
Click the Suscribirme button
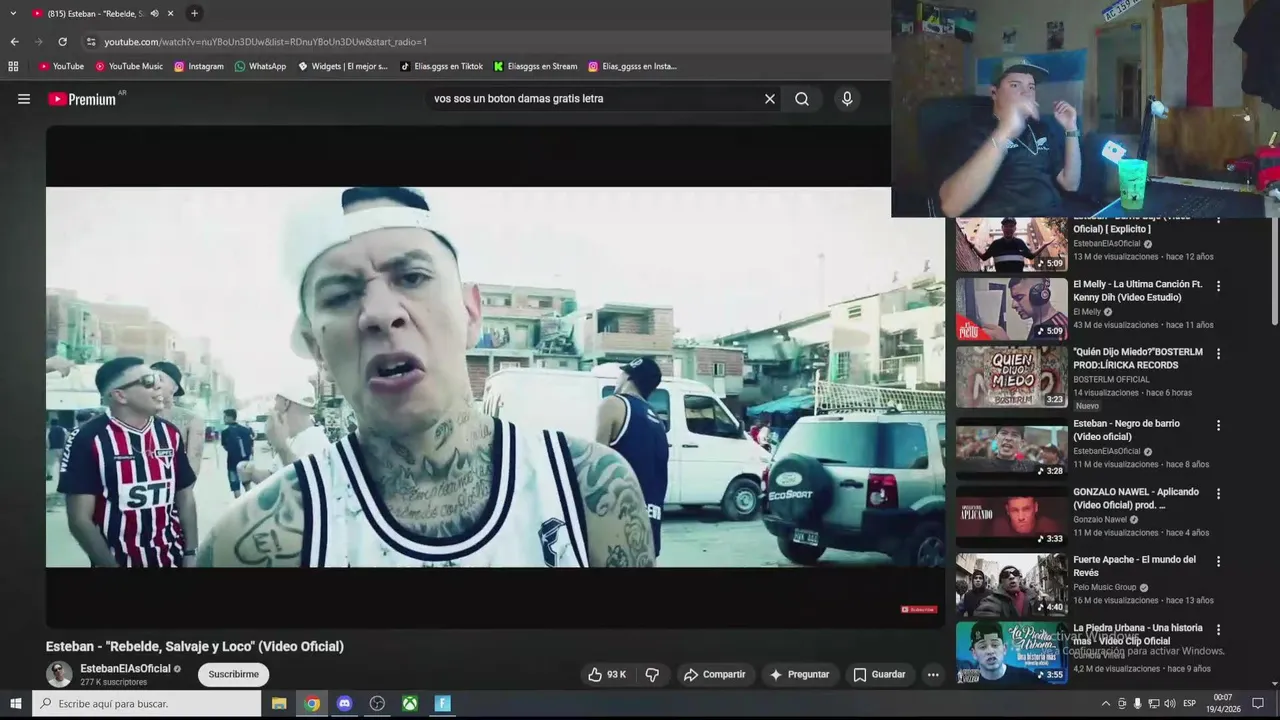(233, 674)
